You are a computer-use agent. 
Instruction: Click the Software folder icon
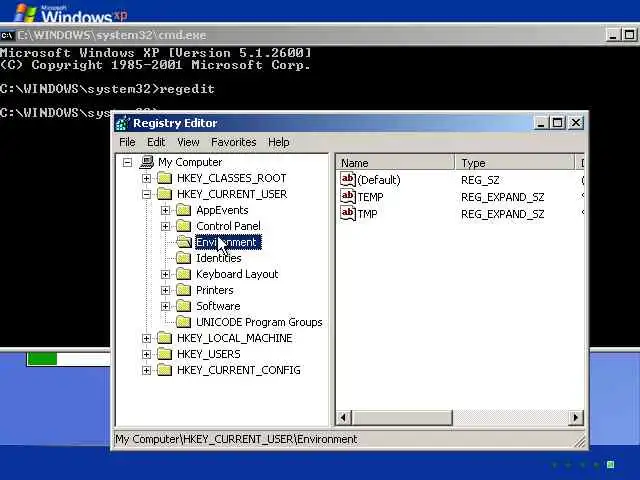(184, 306)
